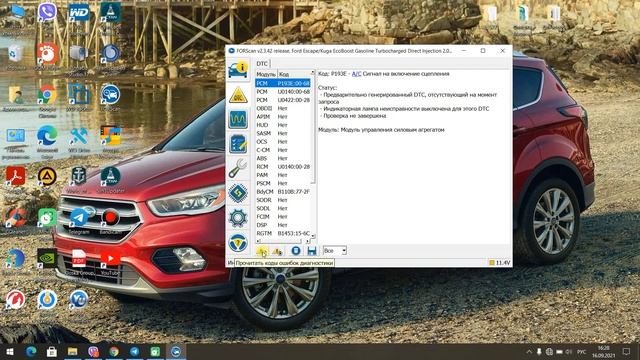The width and height of the screenshot is (640, 360).
Task: Click the Модуль column header
Action: [266, 74]
